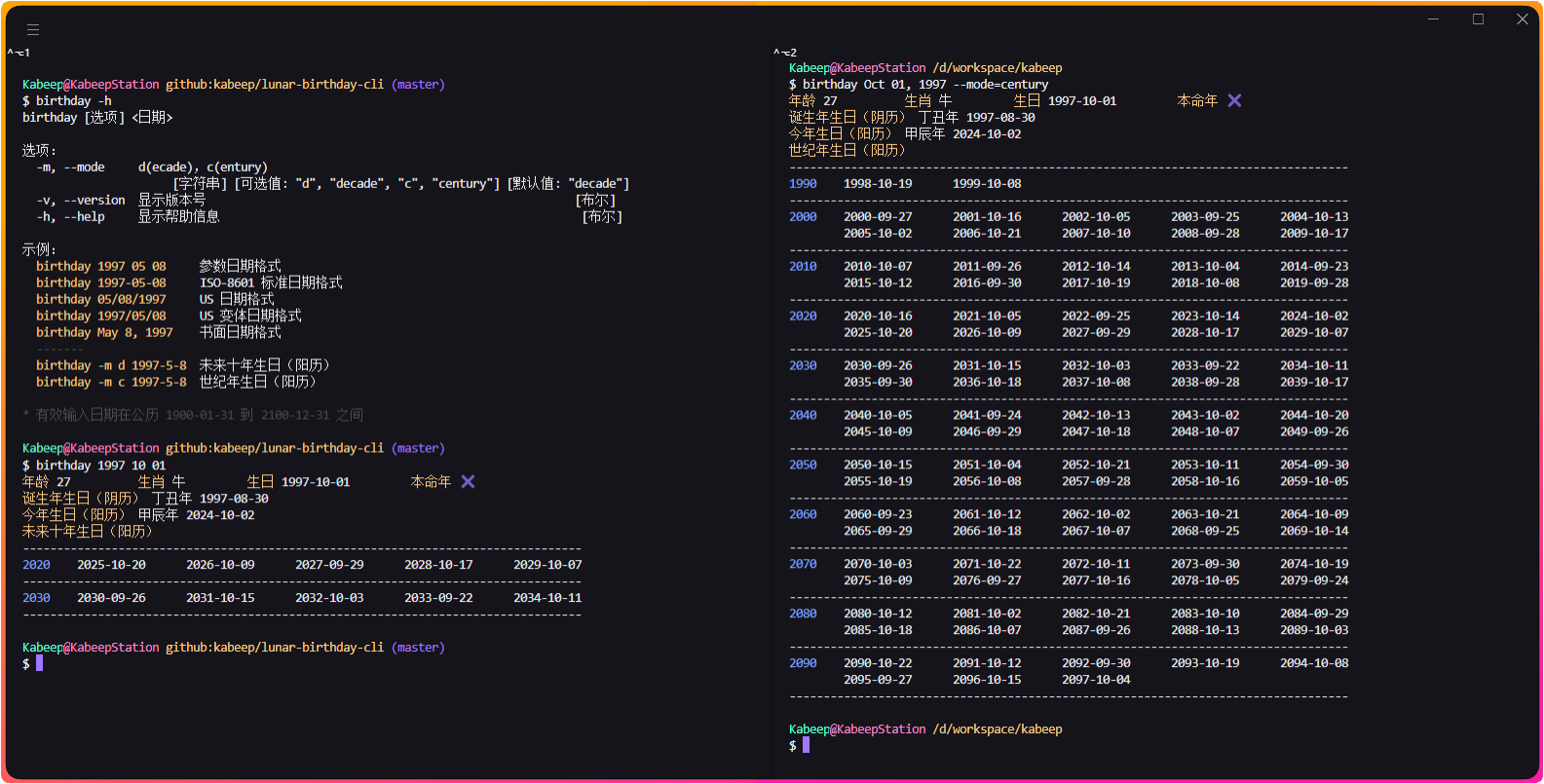Image resolution: width=1544 pixels, height=784 pixels.
Task: Click the decade label 2040 in the right pane
Action: pyautogui.click(x=803, y=416)
